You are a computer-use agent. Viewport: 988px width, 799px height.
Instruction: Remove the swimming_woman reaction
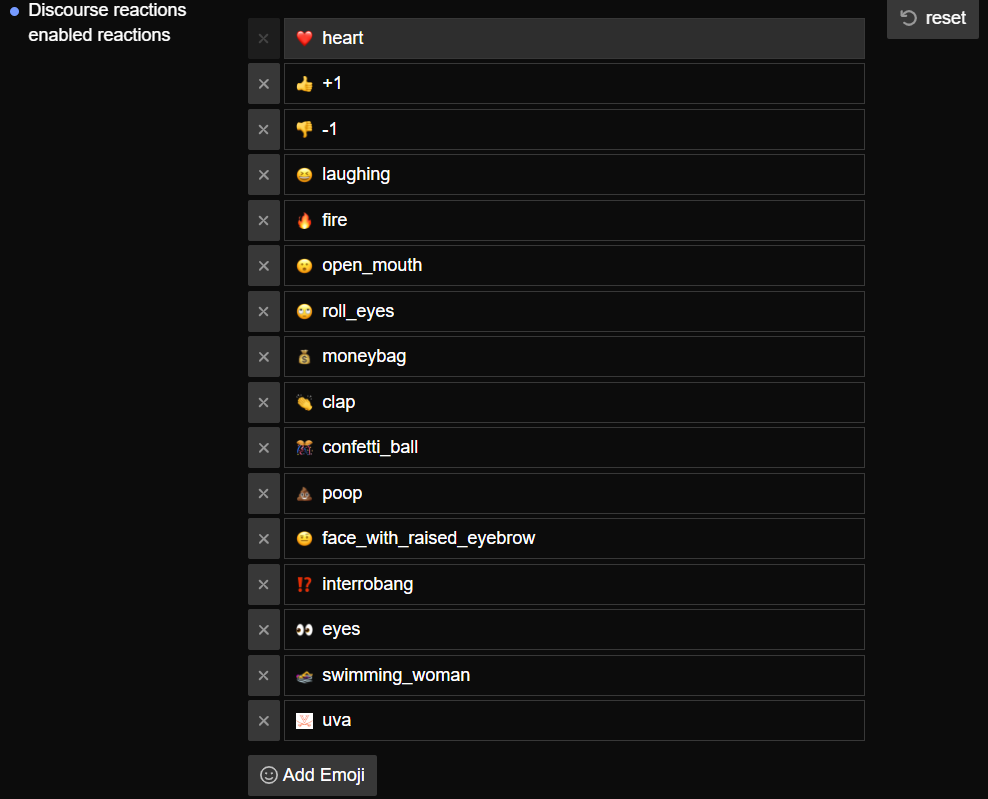264,675
